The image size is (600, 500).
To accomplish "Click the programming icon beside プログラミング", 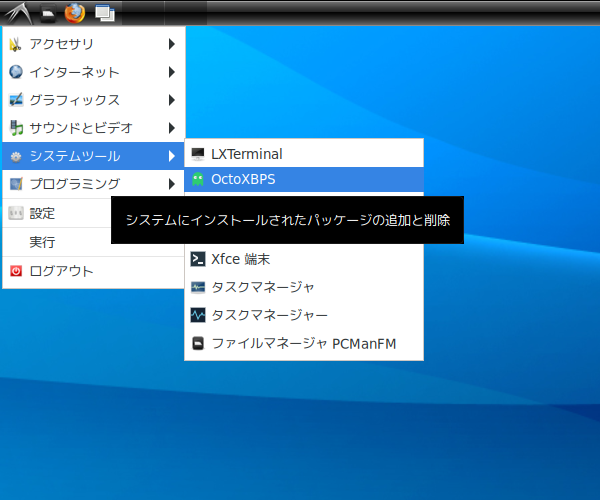I will pyautogui.click(x=16, y=184).
